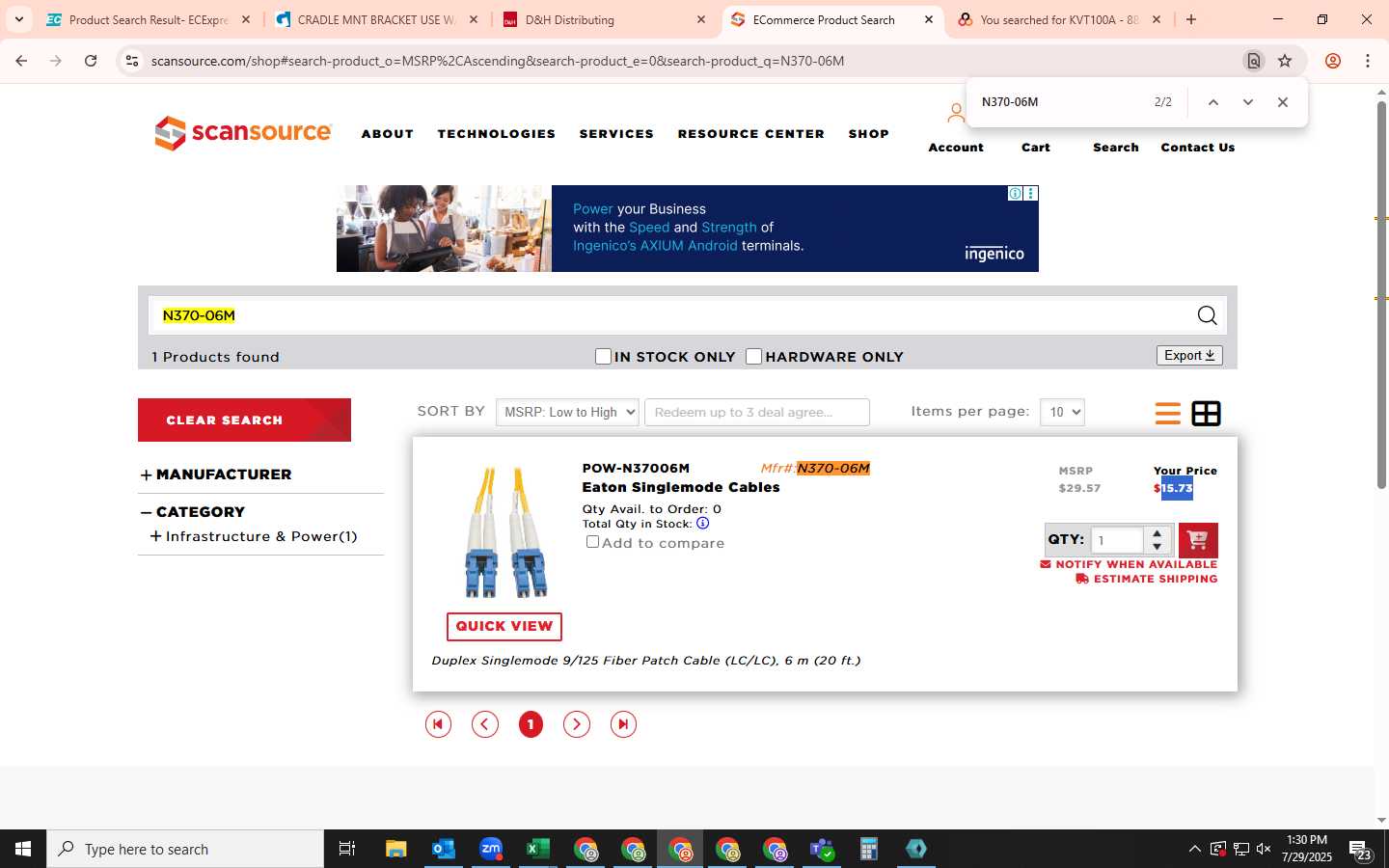Open the Account user icon
Viewport: 1389px width, 868px height.
click(x=955, y=114)
